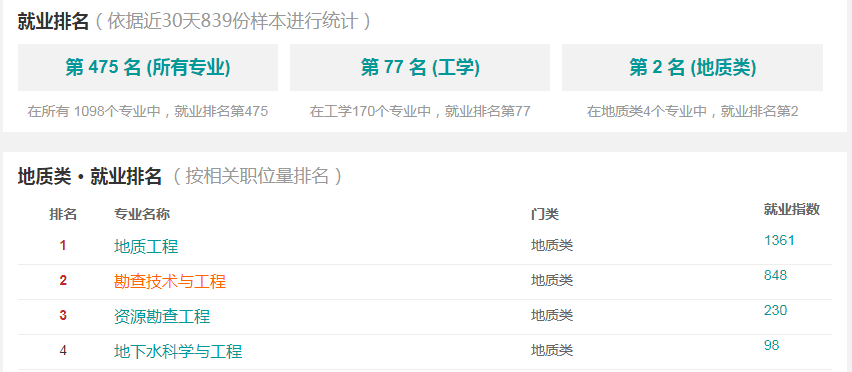Open the 资源勘查工程 major link

[x=162, y=316]
